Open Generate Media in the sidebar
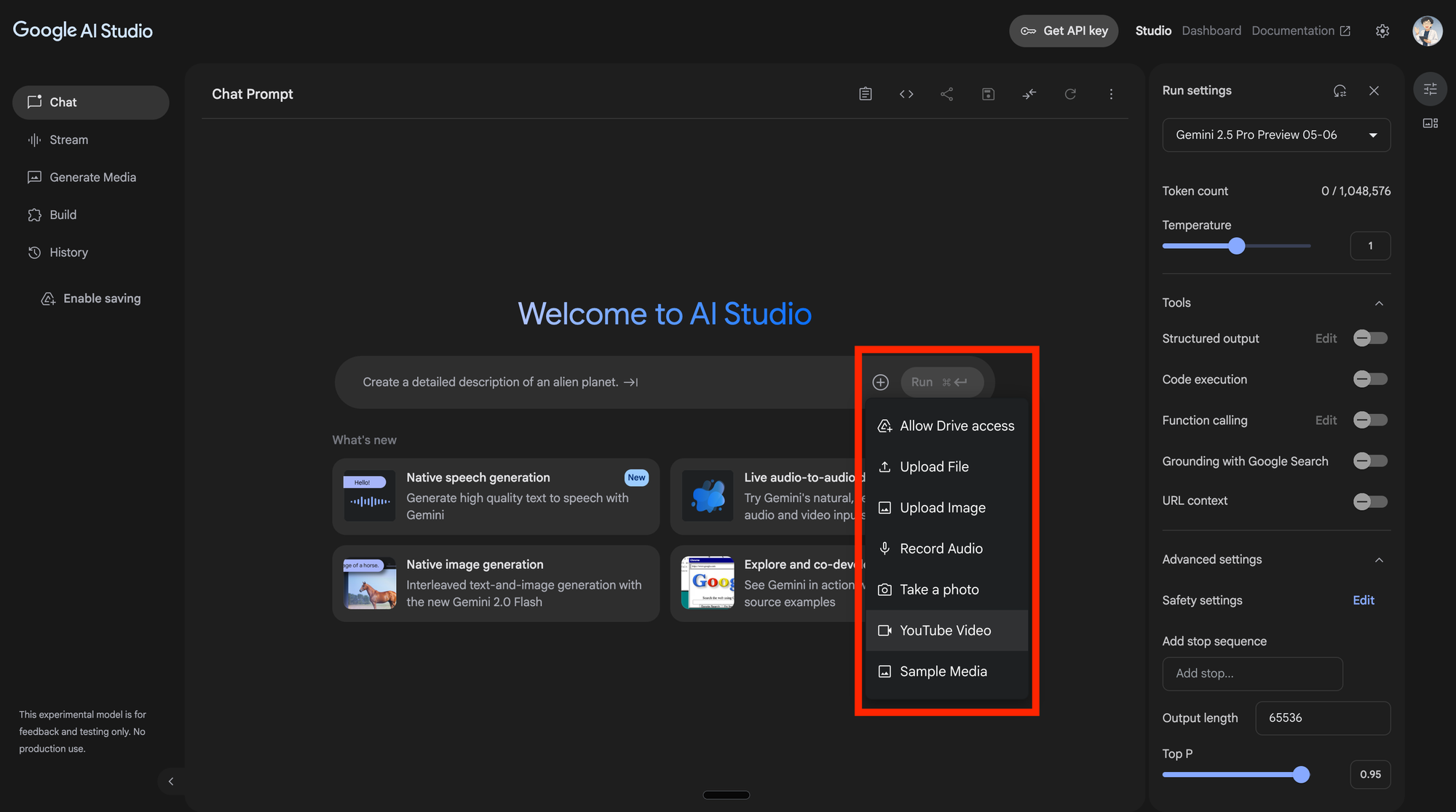Viewport: 1456px width, 812px height. (x=91, y=178)
